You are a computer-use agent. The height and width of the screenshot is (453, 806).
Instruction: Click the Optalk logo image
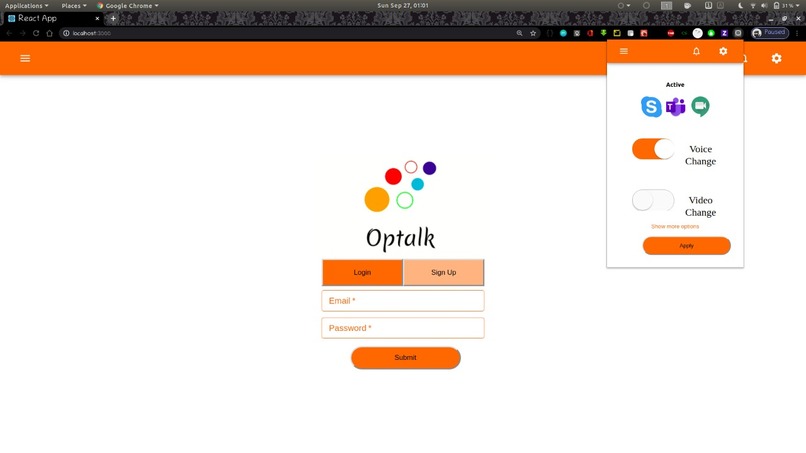click(x=400, y=205)
